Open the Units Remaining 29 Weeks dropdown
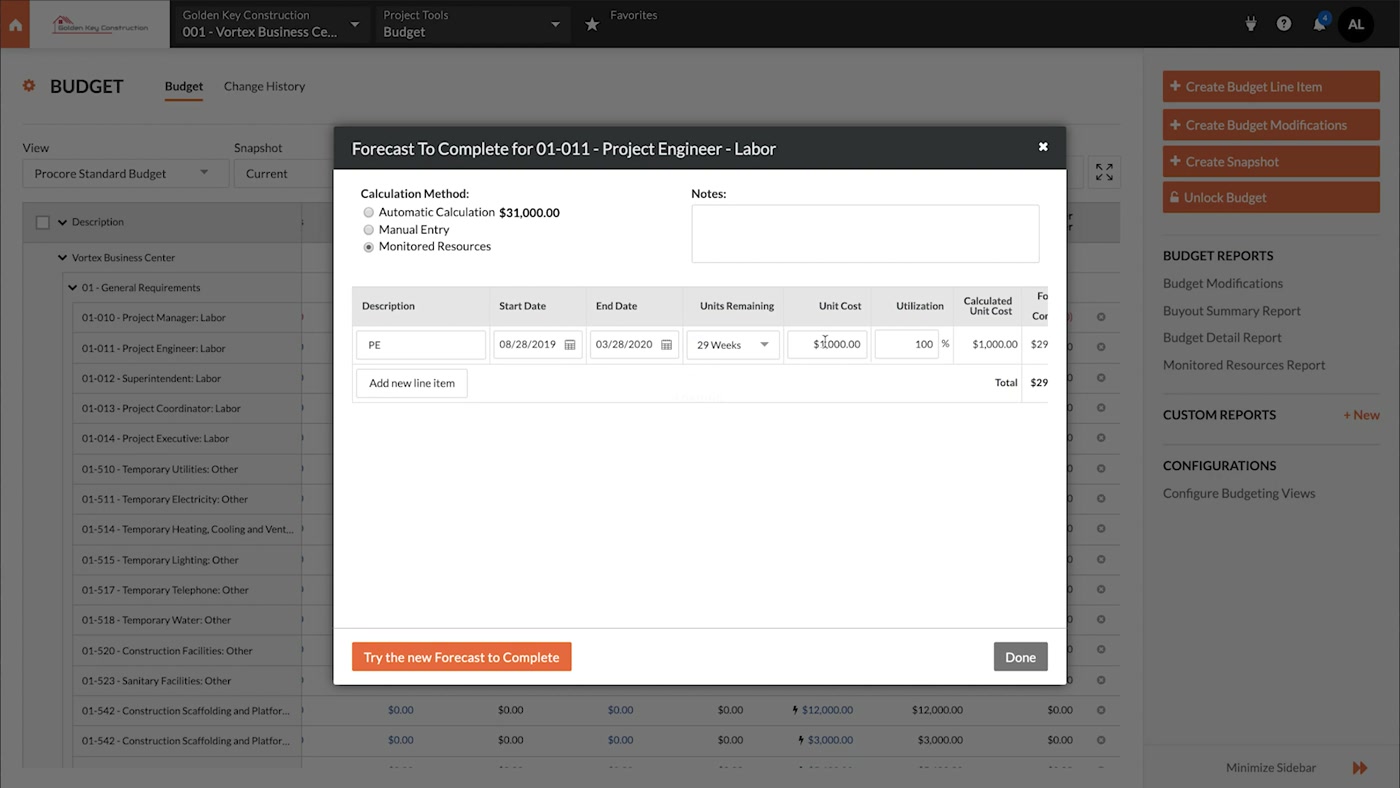The width and height of the screenshot is (1400, 788). [733, 345]
